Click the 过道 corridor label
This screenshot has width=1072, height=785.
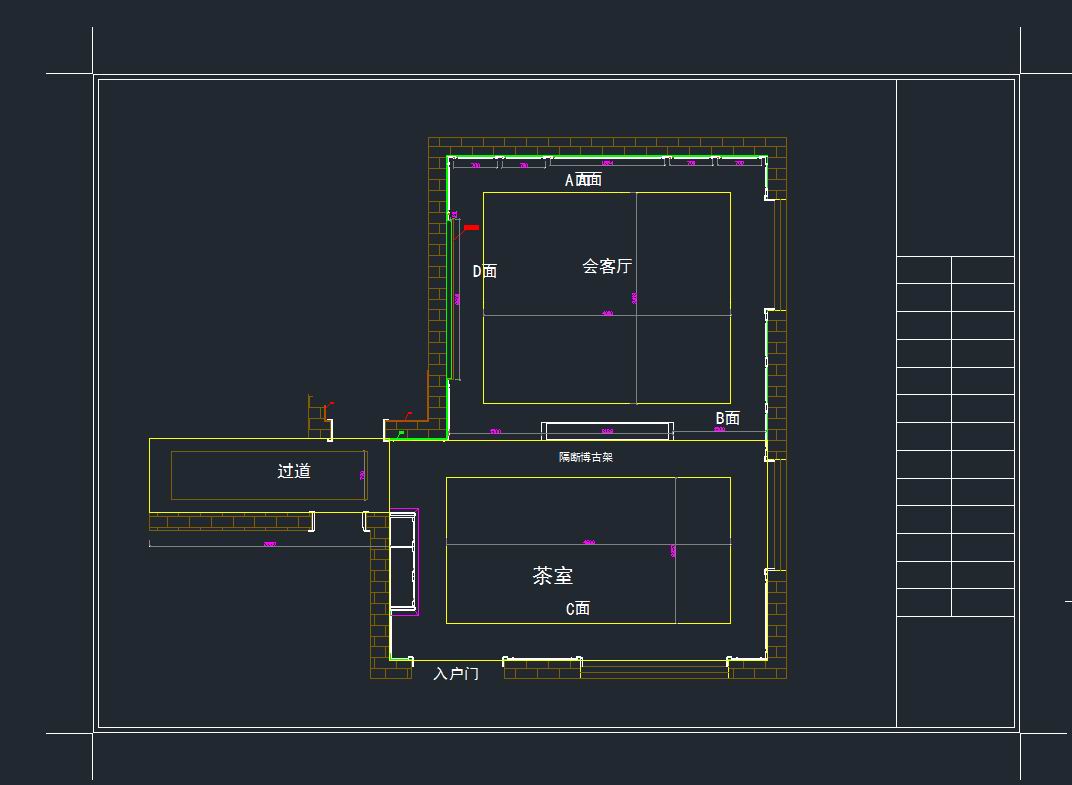(294, 470)
